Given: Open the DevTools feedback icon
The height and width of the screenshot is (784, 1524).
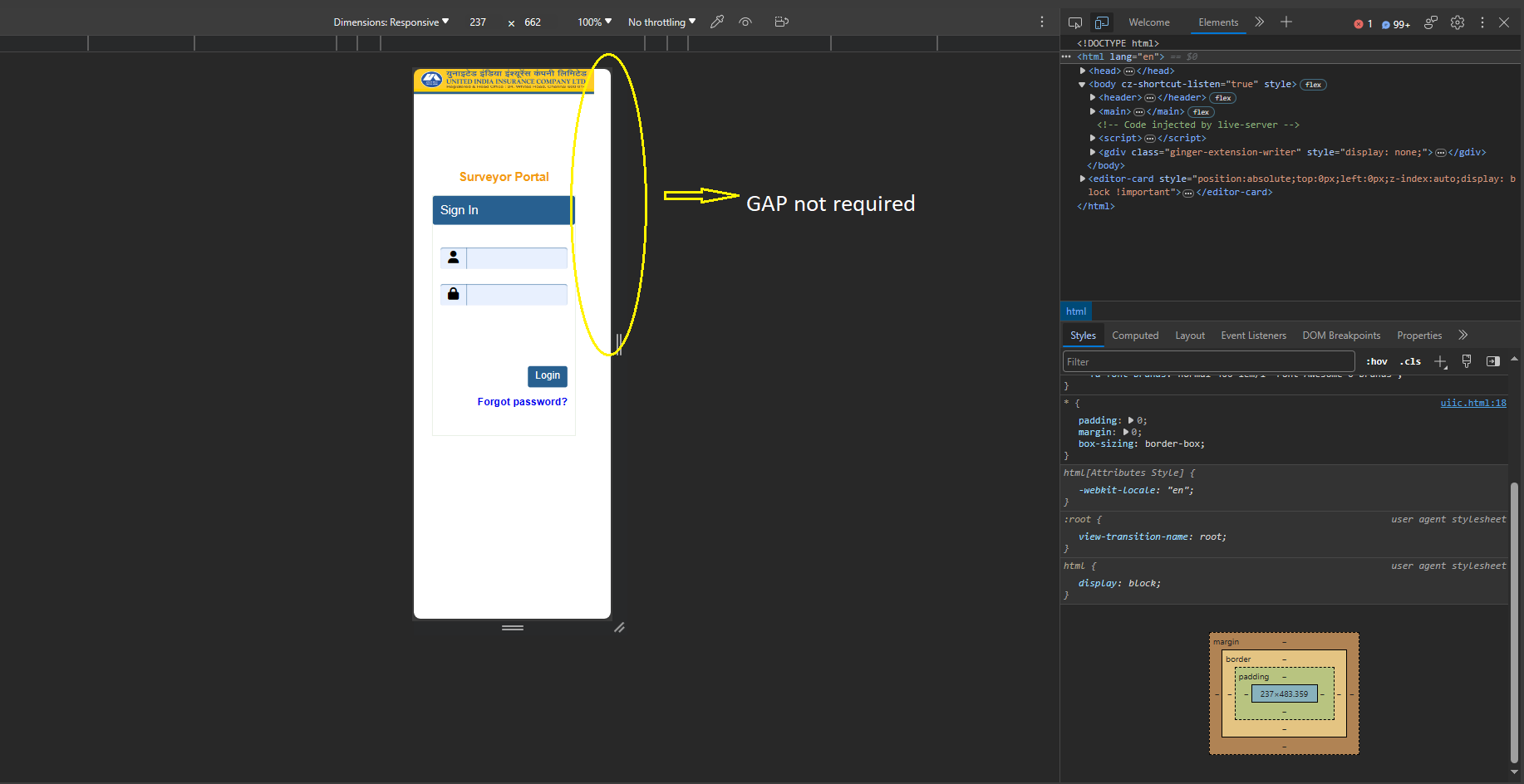Looking at the screenshot, I should [x=1431, y=22].
